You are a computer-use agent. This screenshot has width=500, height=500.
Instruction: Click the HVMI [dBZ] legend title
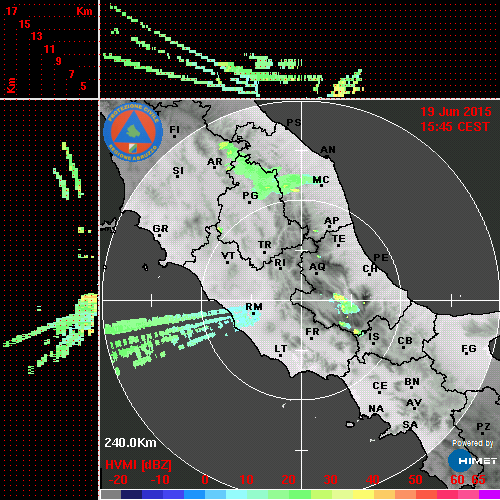point(138,465)
